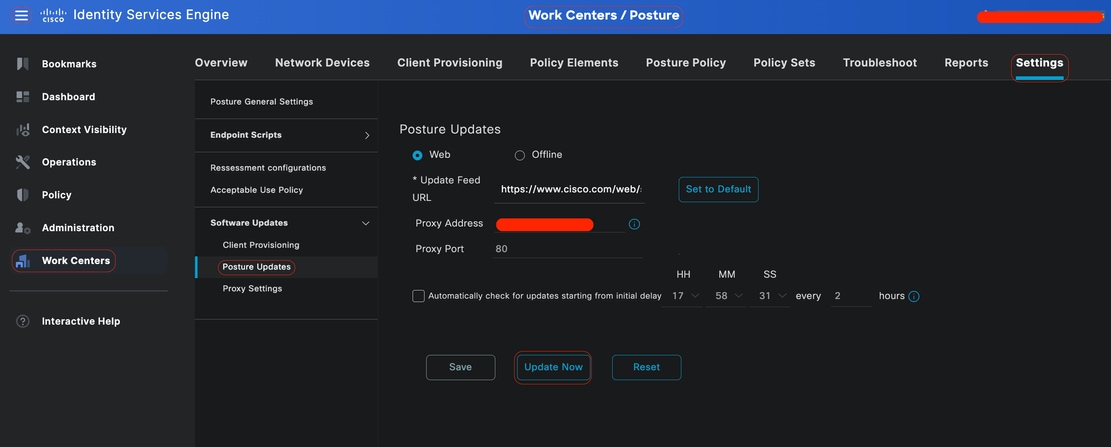Switch to Client Provisioning tab
1111x447 pixels.
[x=449, y=62]
